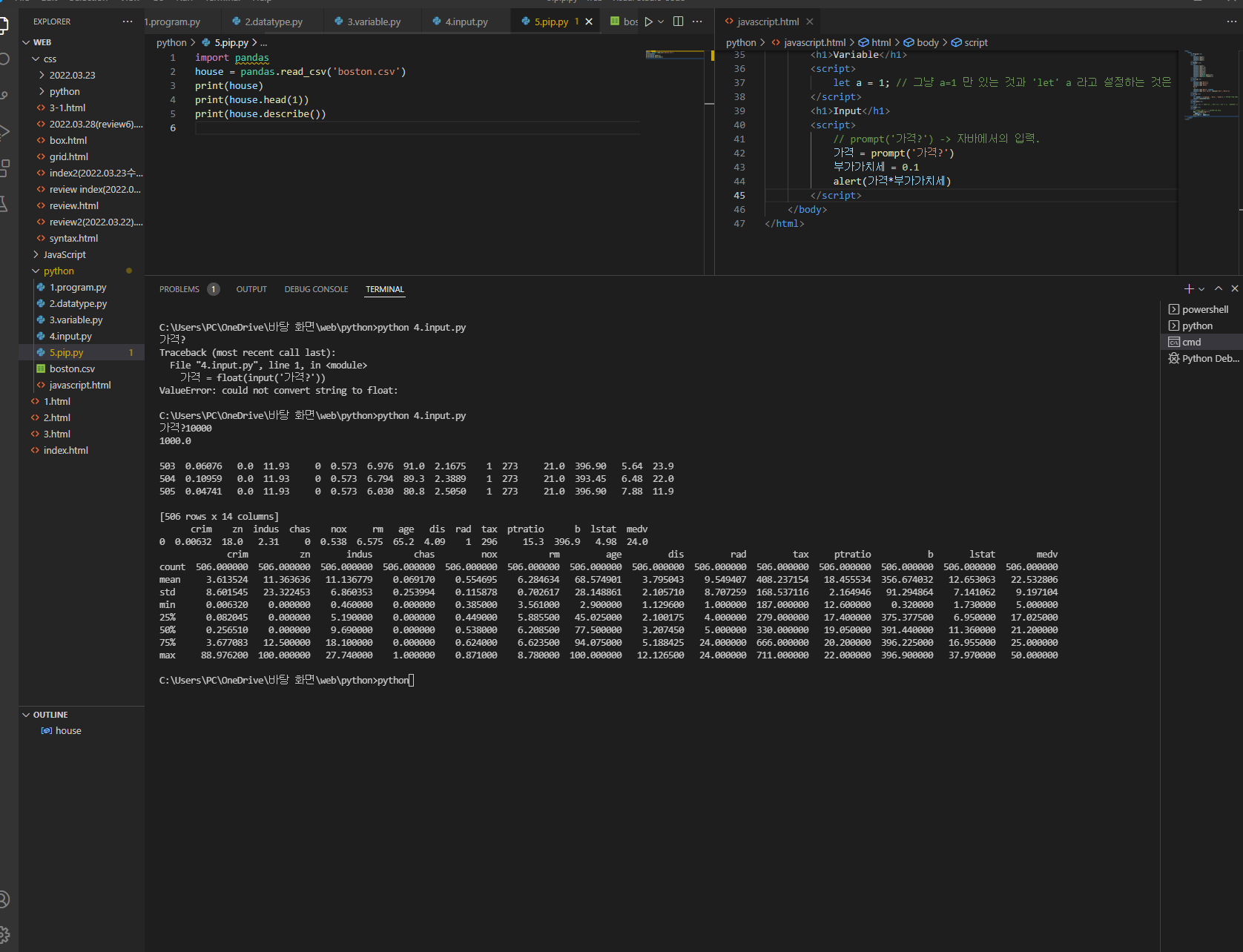Select the powershell terminal instance
The width and height of the screenshot is (1243, 952).
coord(1201,309)
